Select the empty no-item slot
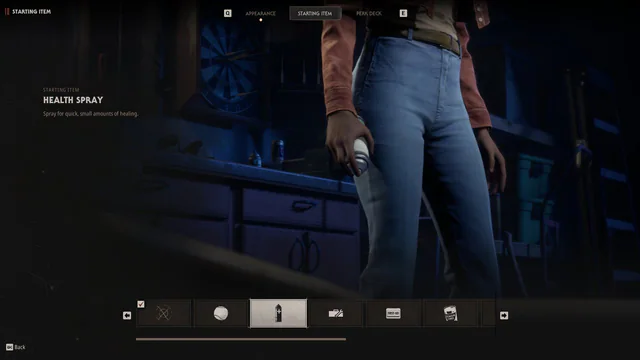This screenshot has width=640, height=360. pyautogui.click(x=164, y=313)
